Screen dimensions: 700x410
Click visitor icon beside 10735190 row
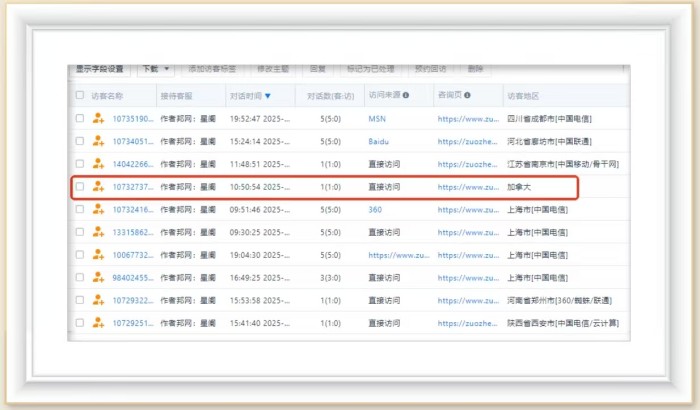98,118
